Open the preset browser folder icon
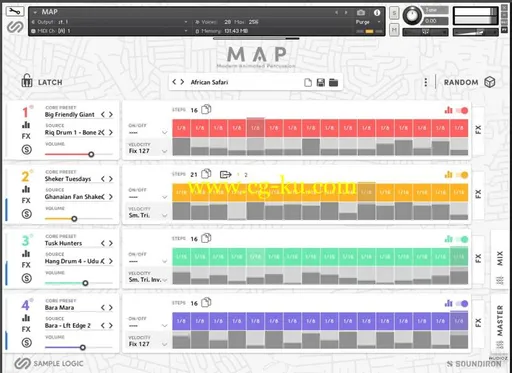The image size is (512, 373). click(x=333, y=82)
